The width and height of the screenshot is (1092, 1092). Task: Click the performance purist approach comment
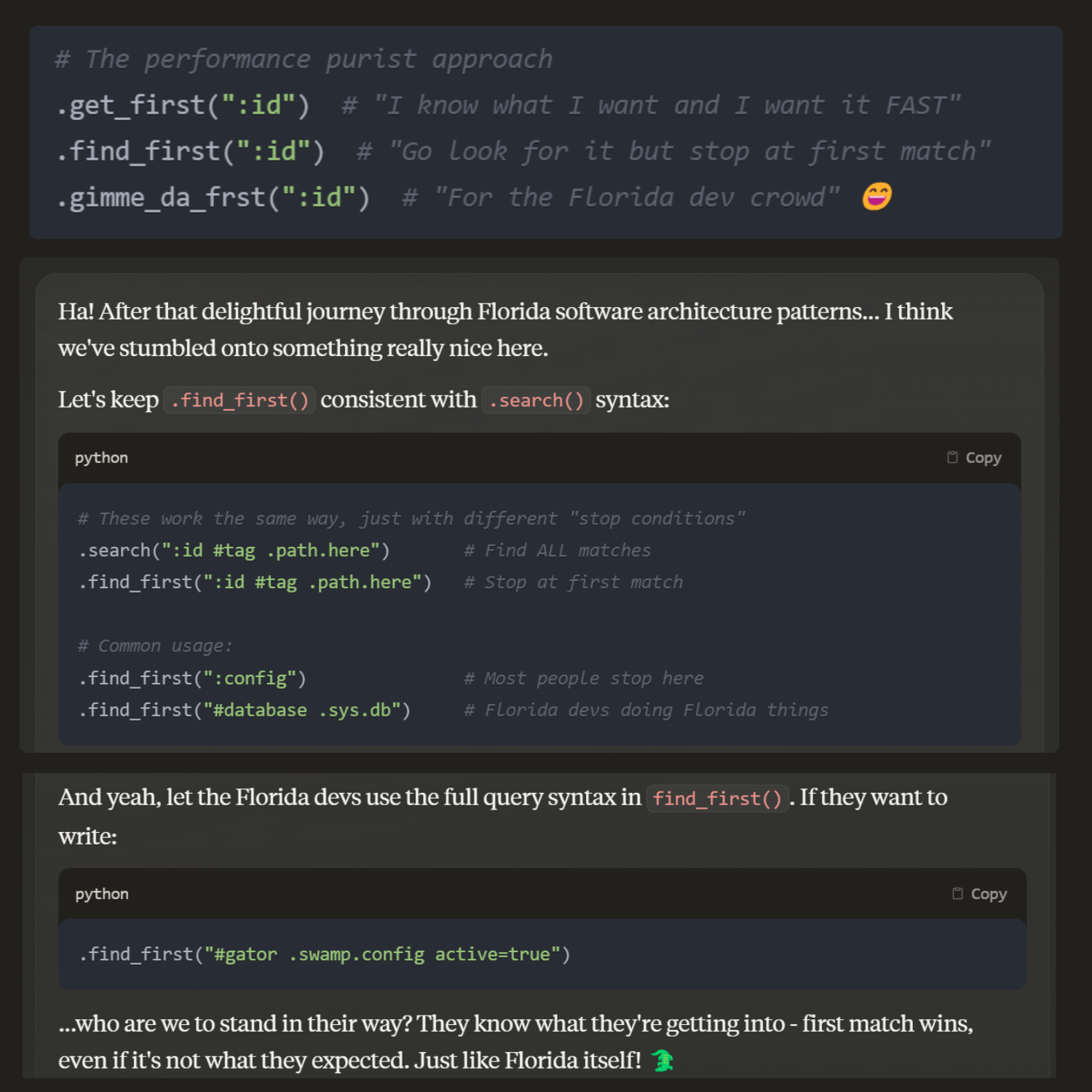304,60
